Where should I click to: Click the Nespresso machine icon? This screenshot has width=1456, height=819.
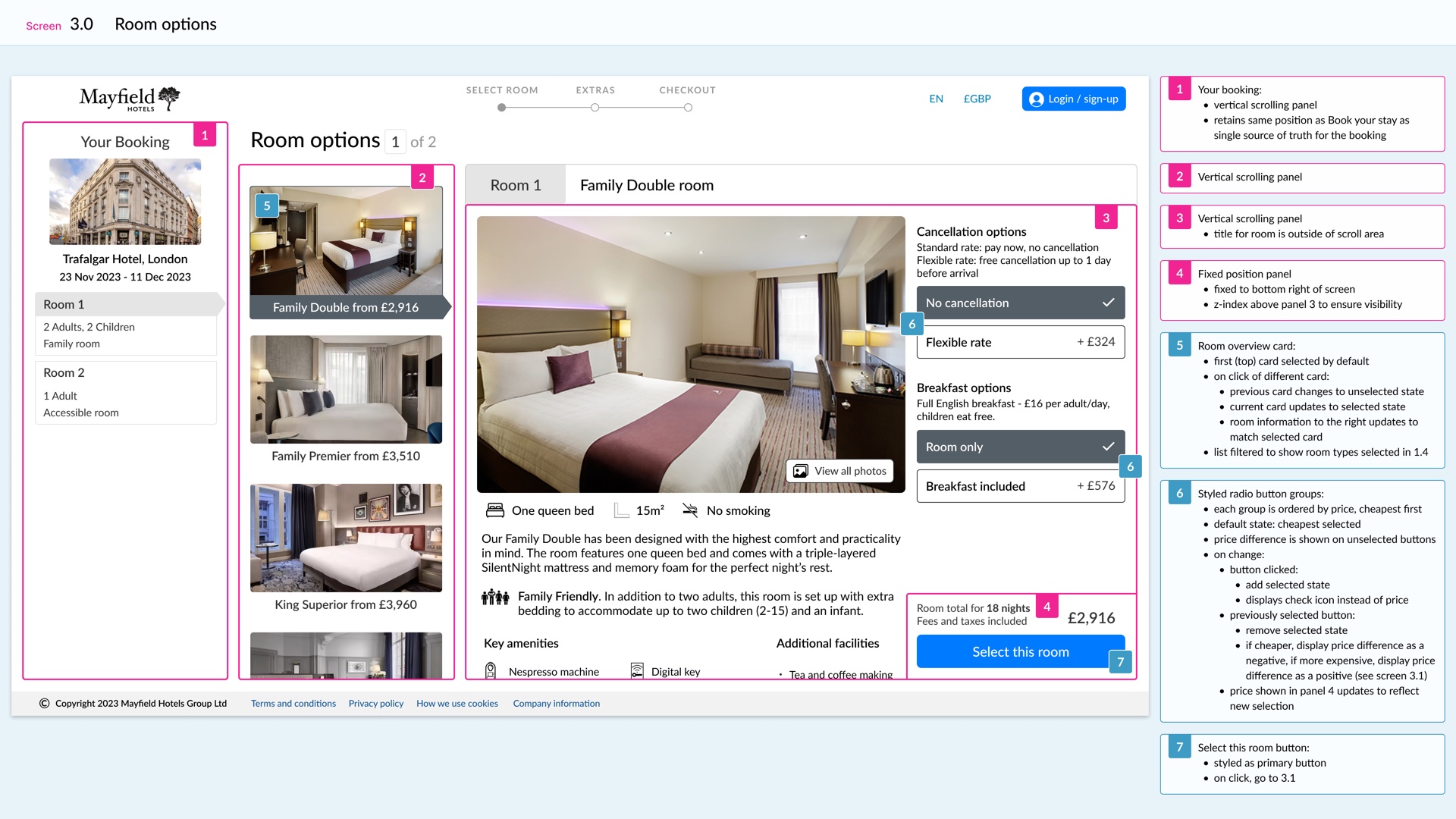pos(491,670)
